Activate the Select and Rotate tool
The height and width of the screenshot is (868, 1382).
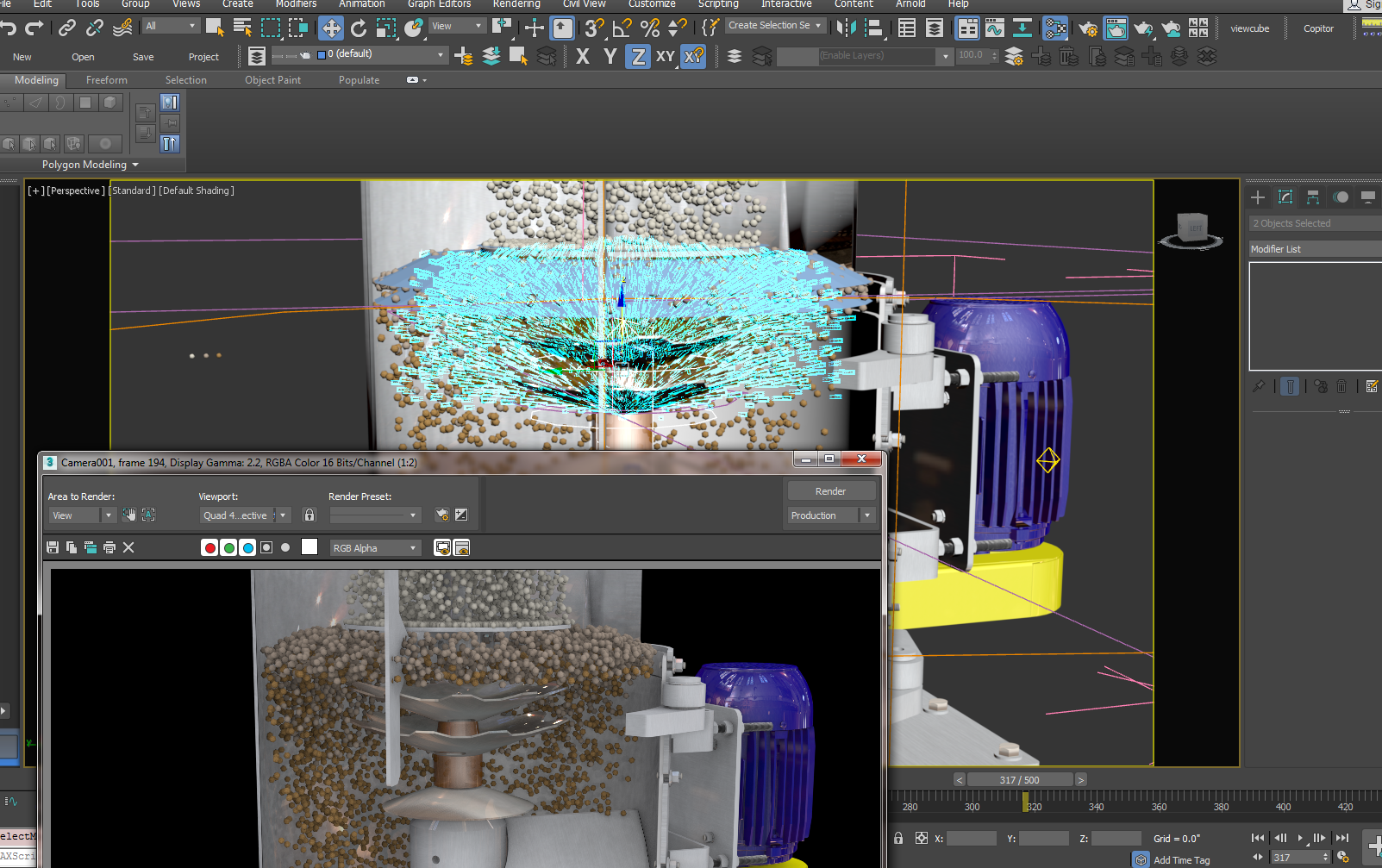click(359, 28)
